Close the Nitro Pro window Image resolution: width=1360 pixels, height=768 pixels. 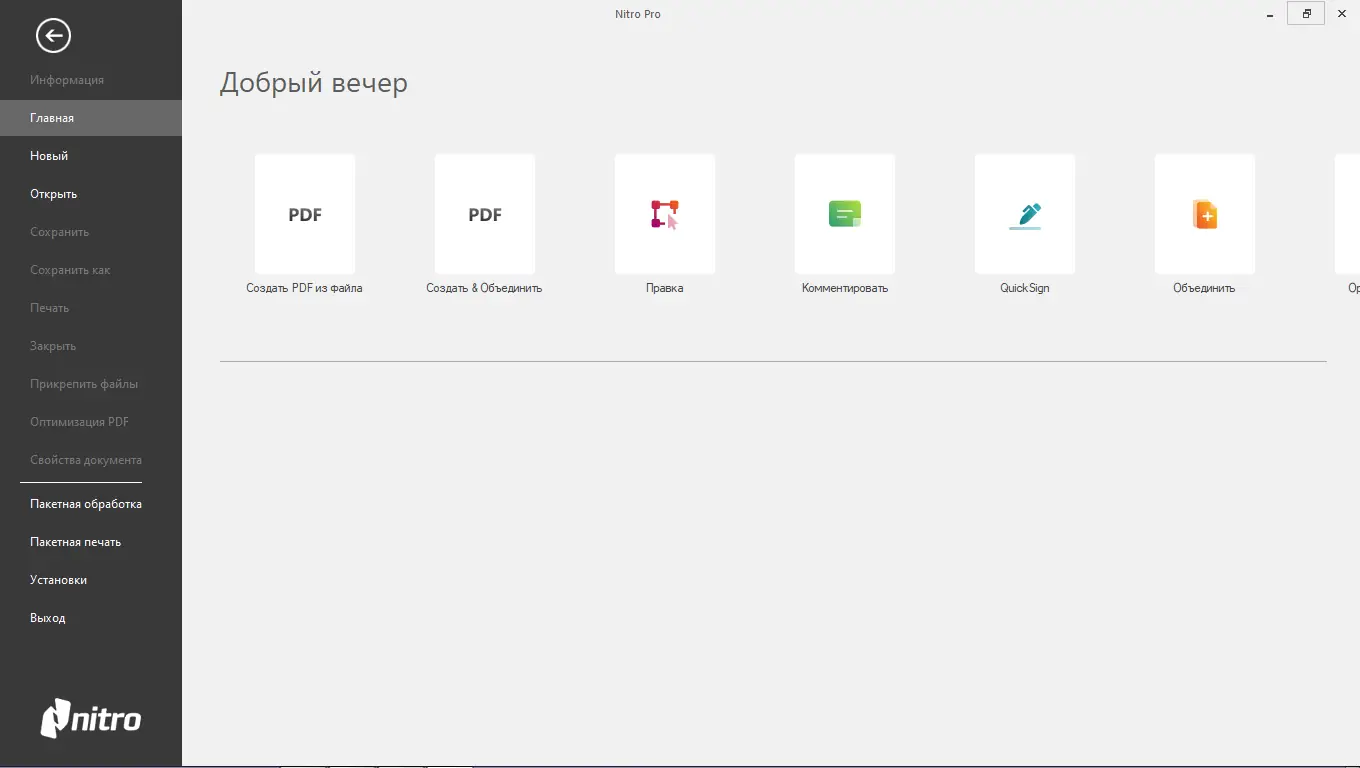1342,14
